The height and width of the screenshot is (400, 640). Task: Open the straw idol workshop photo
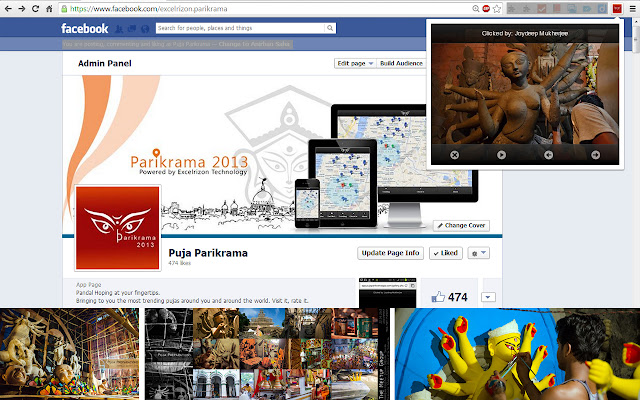(x=69, y=354)
